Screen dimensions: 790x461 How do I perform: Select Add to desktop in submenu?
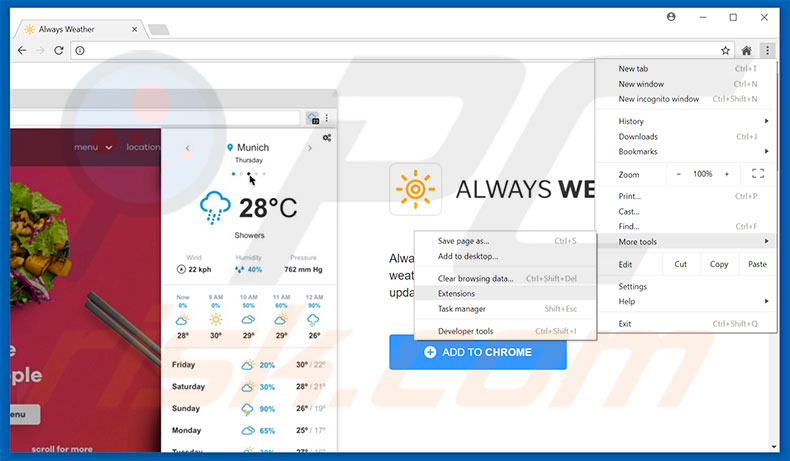505,256
